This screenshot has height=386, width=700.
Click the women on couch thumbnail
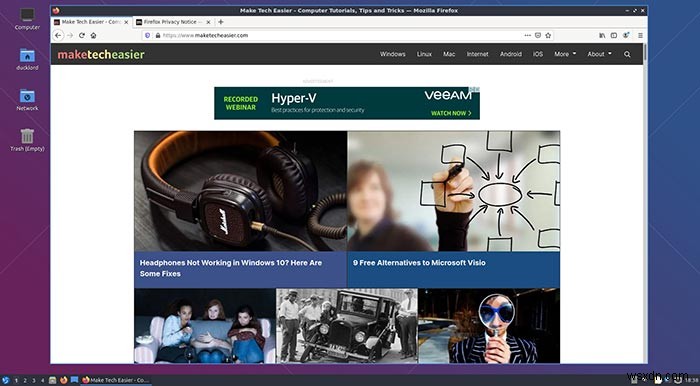(x=205, y=326)
